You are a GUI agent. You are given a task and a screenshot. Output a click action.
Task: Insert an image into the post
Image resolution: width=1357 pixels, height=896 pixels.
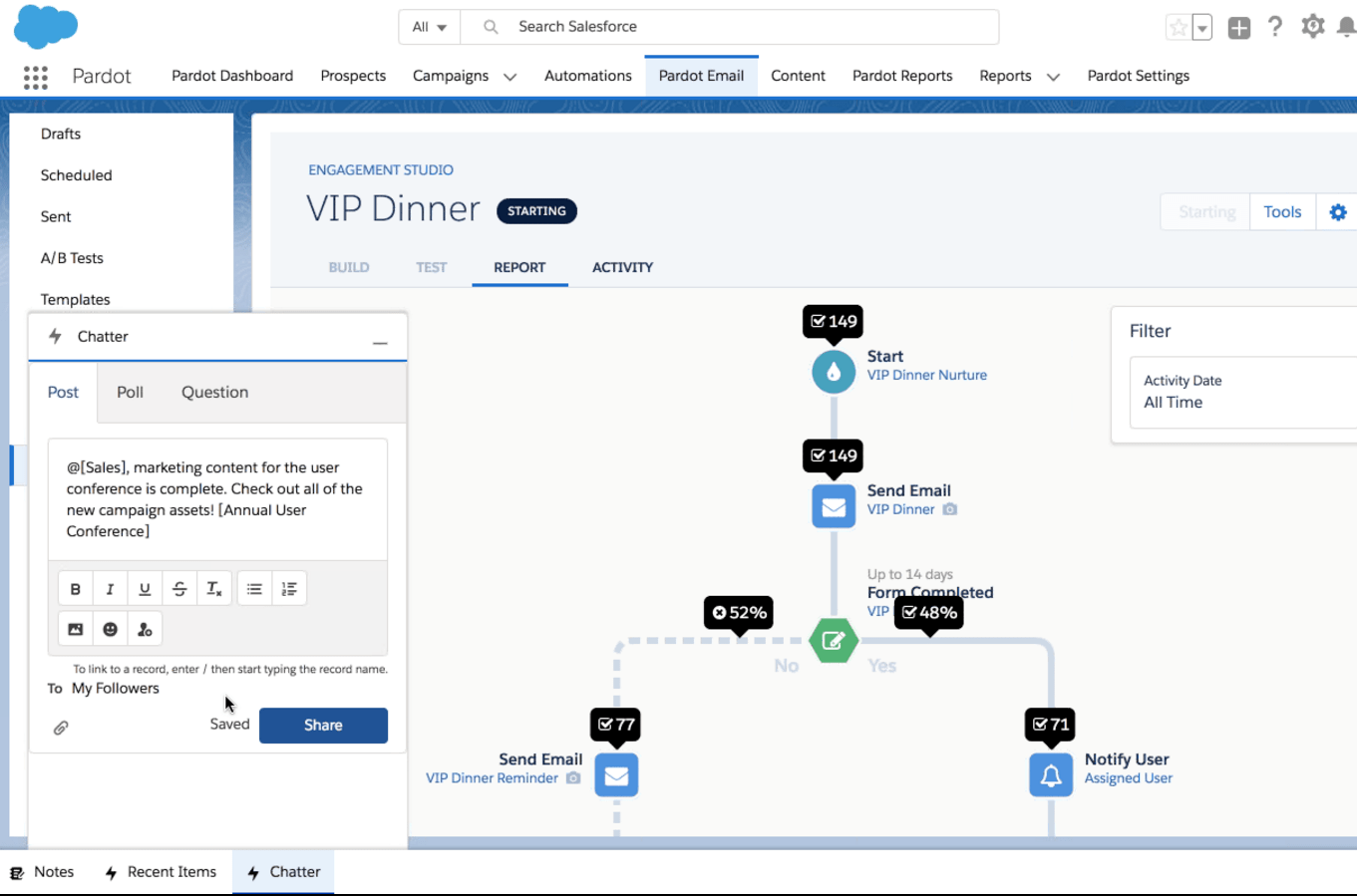pyautogui.click(x=76, y=629)
